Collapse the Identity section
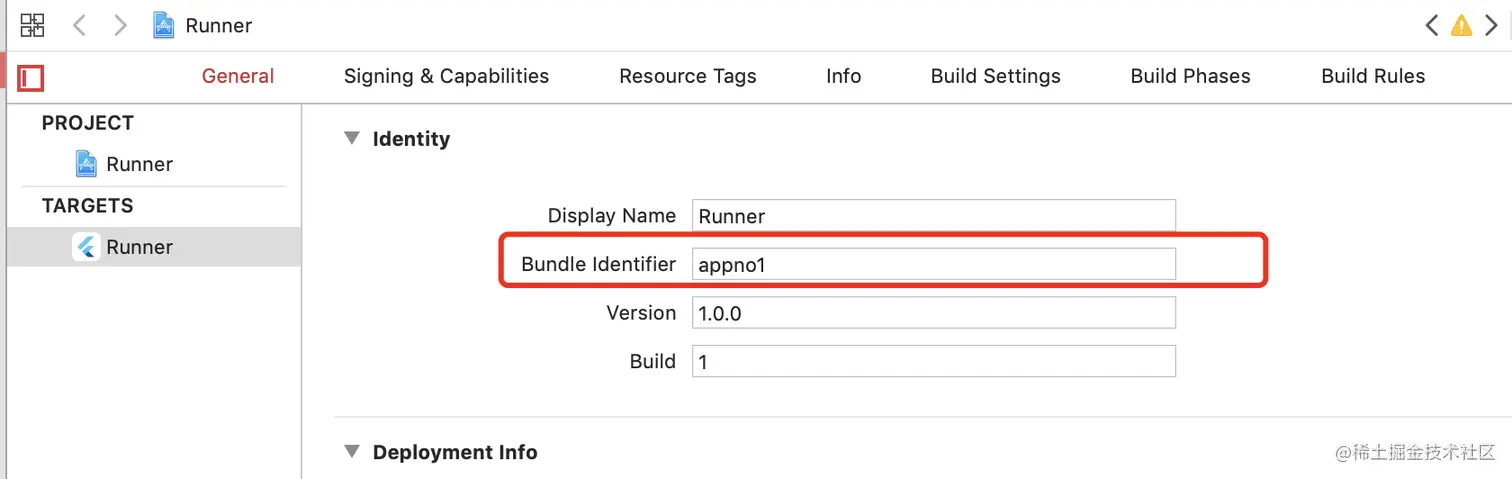The width and height of the screenshot is (1512, 479). point(351,138)
